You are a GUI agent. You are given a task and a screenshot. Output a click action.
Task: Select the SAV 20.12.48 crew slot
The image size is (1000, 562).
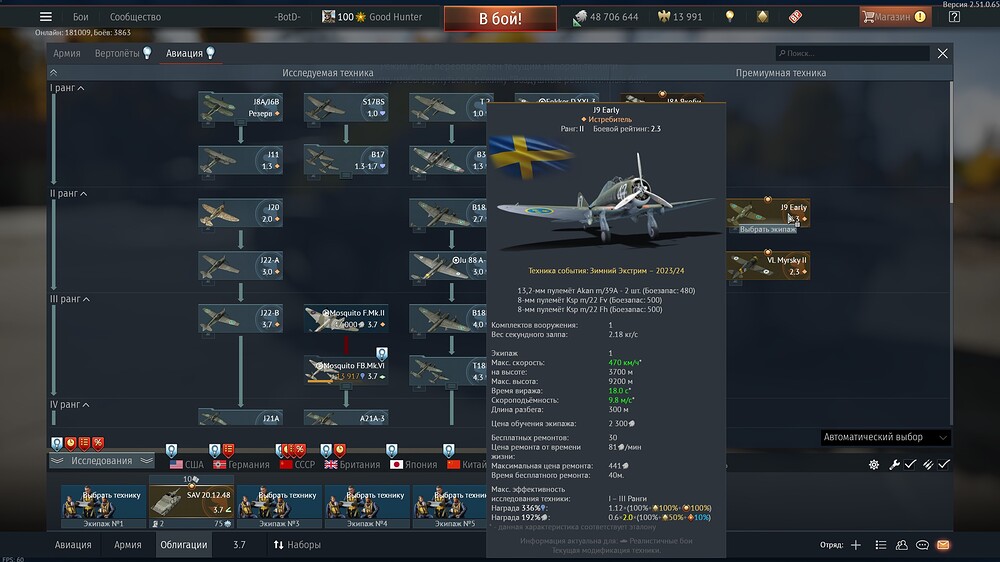(192, 505)
